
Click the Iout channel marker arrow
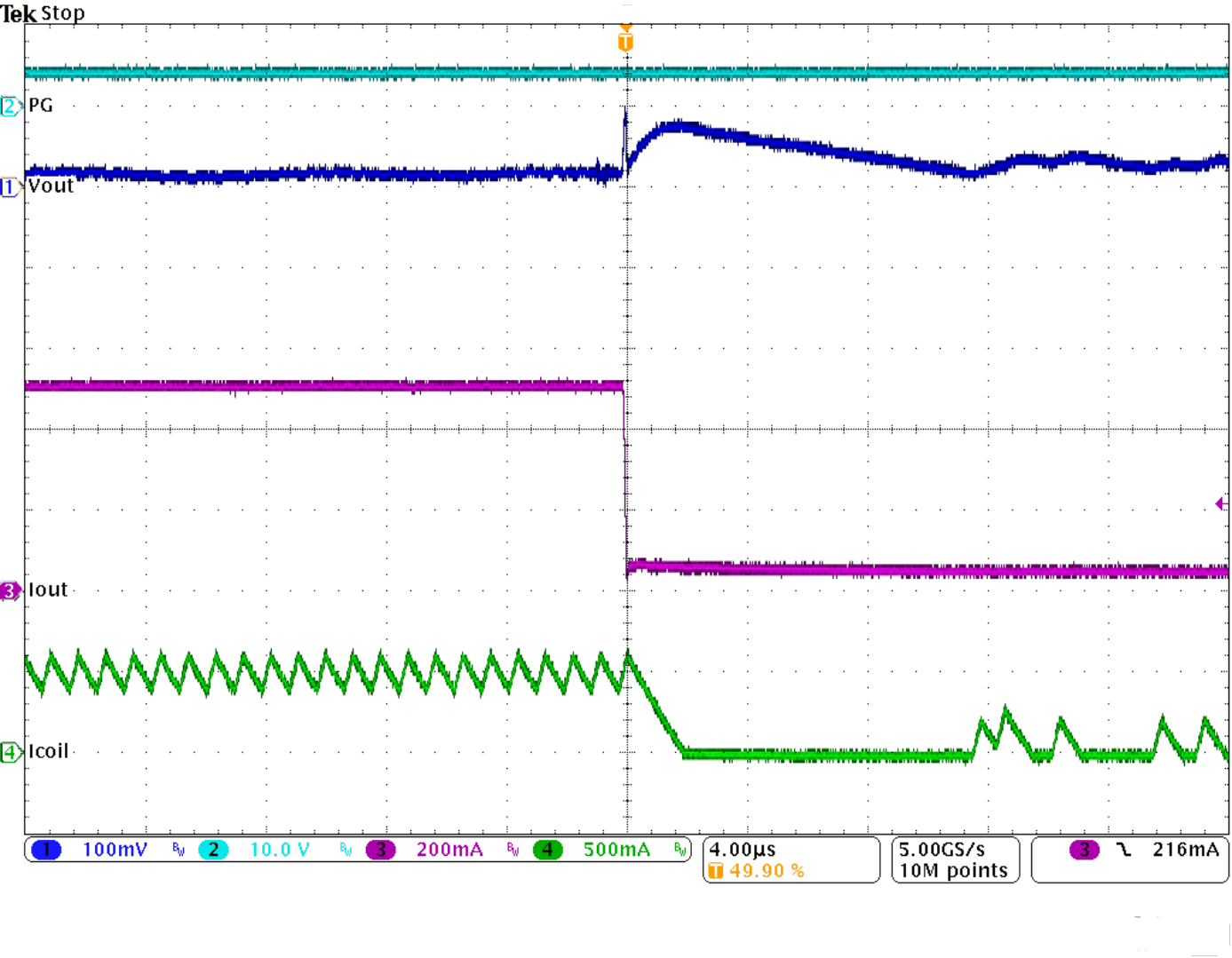pyautogui.click(x=11, y=590)
